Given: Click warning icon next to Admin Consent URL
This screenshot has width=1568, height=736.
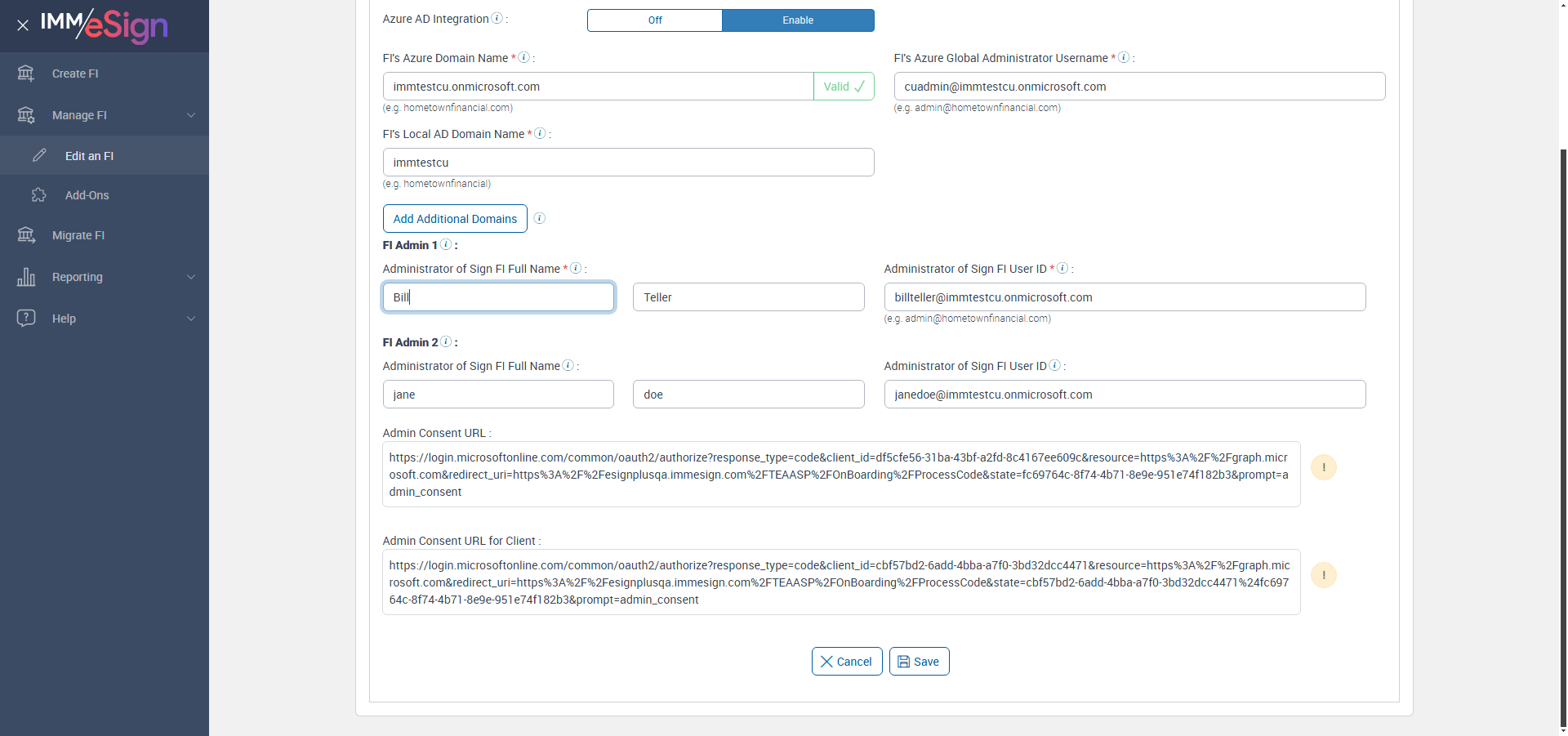Looking at the screenshot, I should (1323, 467).
